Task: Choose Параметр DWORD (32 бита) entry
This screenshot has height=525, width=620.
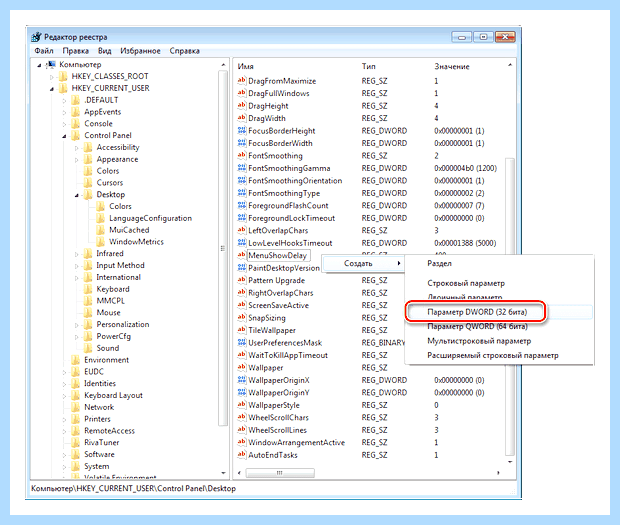Action: (x=477, y=312)
